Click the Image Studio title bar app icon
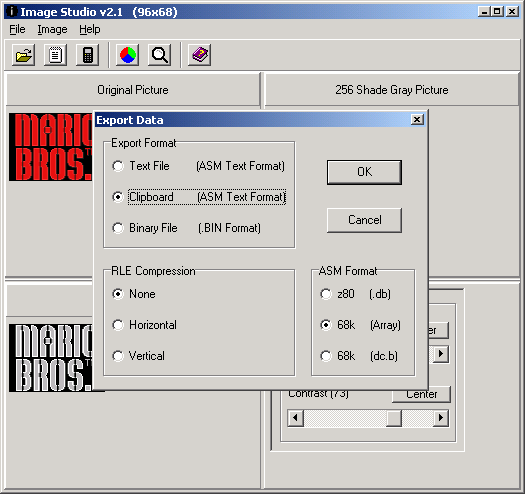The width and height of the screenshot is (525, 494). [x=12, y=12]
